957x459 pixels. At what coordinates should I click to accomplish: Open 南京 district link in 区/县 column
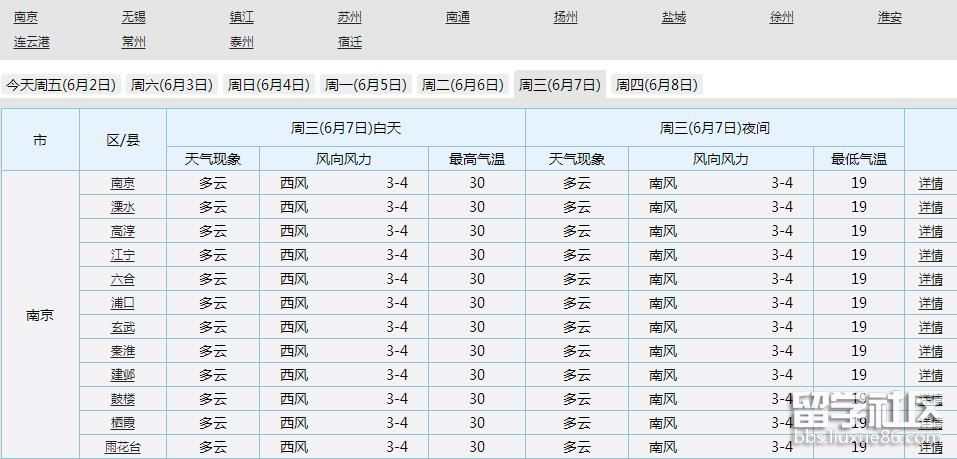(x=123, y=183)
